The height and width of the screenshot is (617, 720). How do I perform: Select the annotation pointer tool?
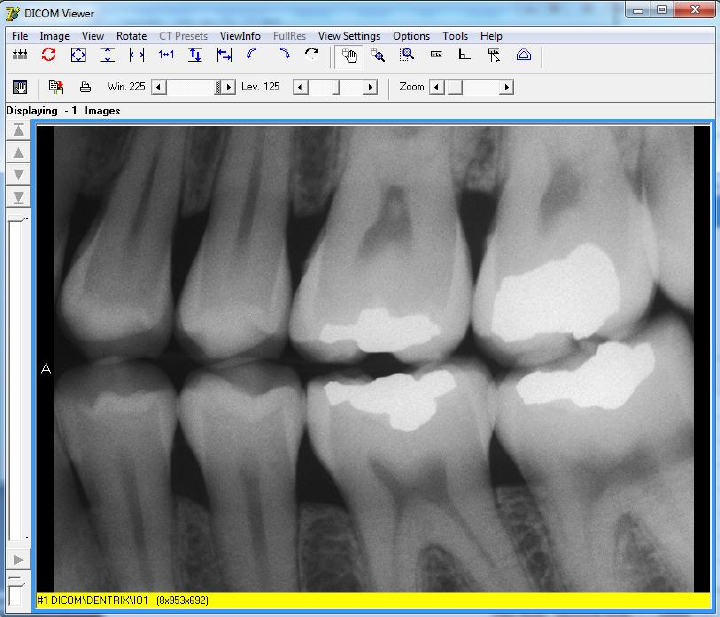(x=494, y=55)
